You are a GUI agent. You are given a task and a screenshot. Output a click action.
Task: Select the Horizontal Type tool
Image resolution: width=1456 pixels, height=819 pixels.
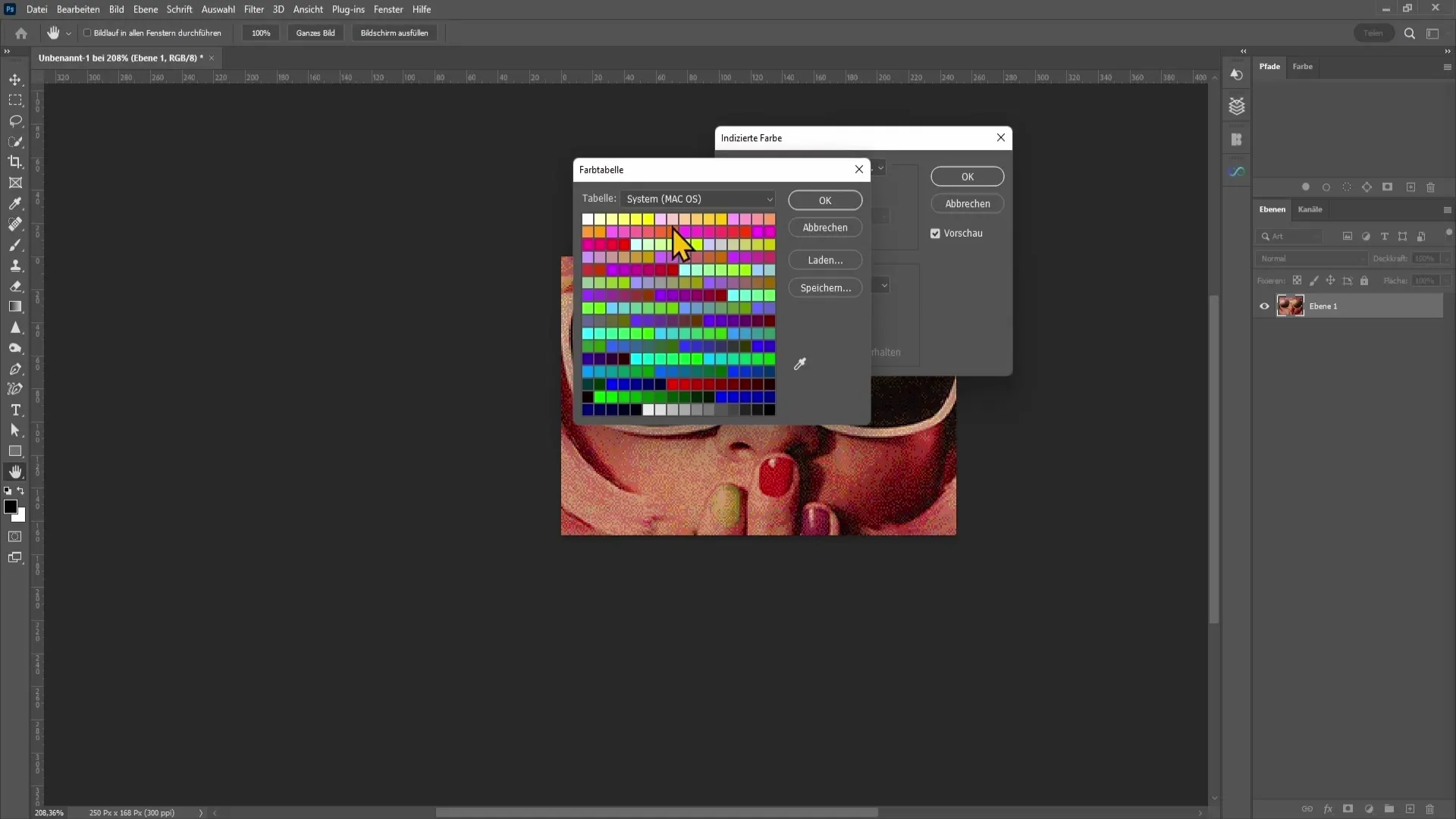point(15,410)
